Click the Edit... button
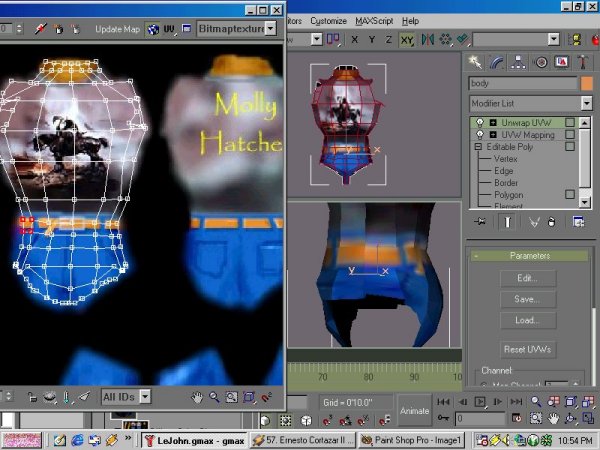This screenshot has height=450, width=600. pos(528,278)
